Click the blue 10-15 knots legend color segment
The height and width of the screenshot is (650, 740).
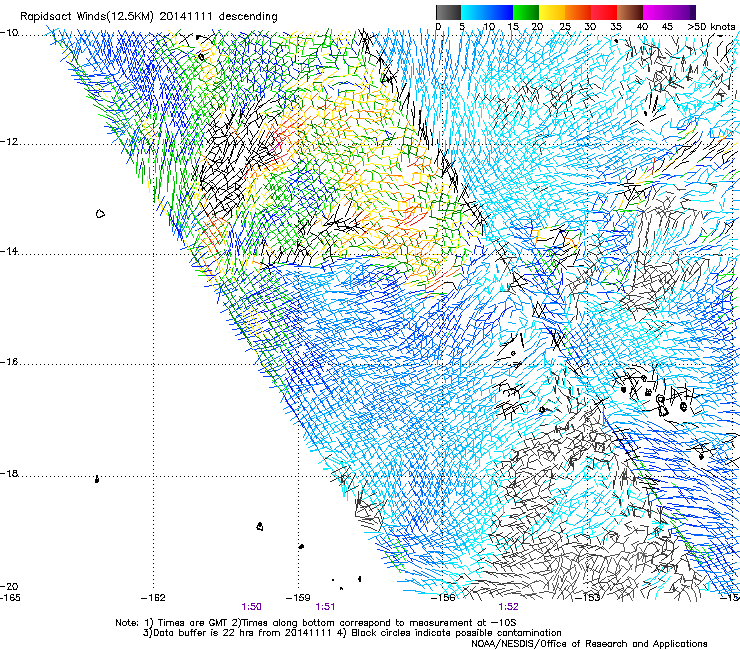(500, 12)
